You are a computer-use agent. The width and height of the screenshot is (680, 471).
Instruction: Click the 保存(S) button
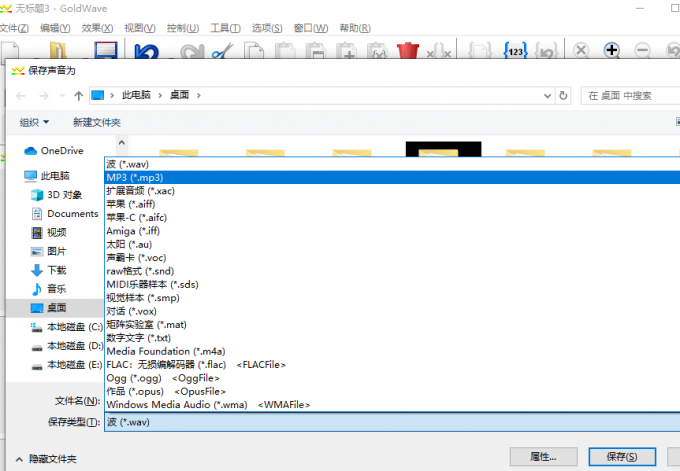coord(622,457)
